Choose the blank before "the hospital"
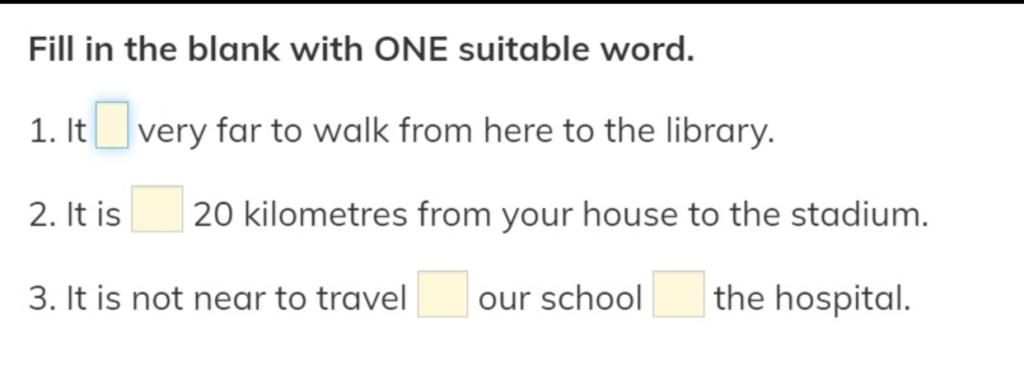Image resolution: width=1024 pixels, height=371 pixels. point(679,294)
